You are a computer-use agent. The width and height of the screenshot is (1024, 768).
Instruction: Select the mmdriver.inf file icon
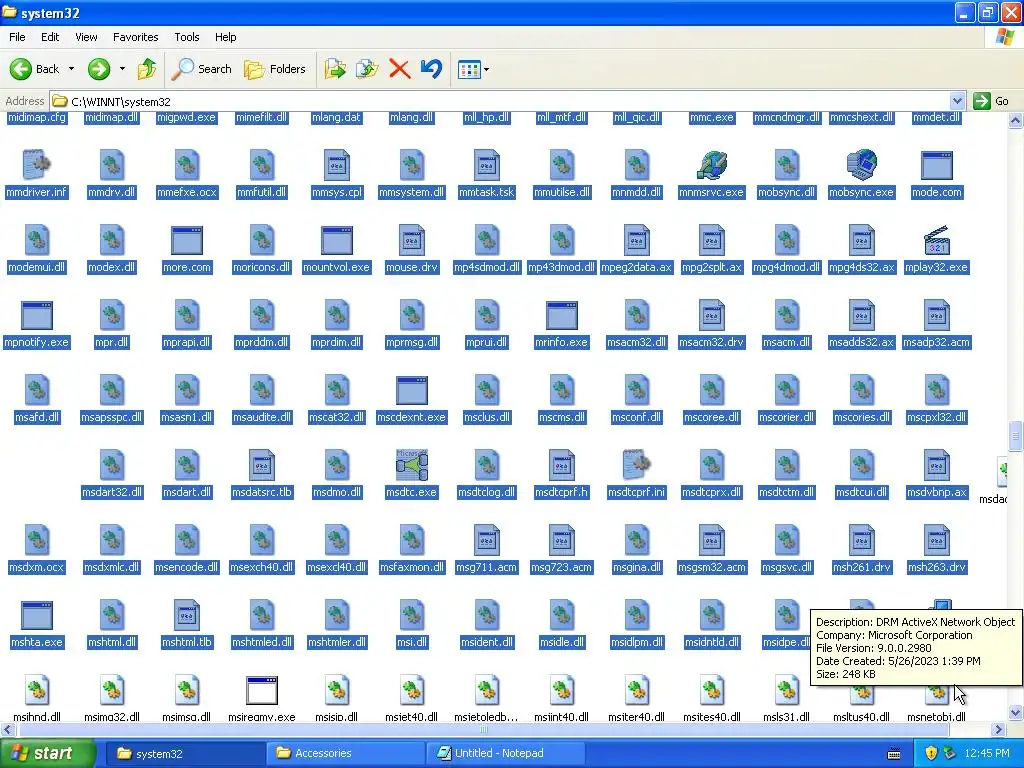[x=37, y=164]
